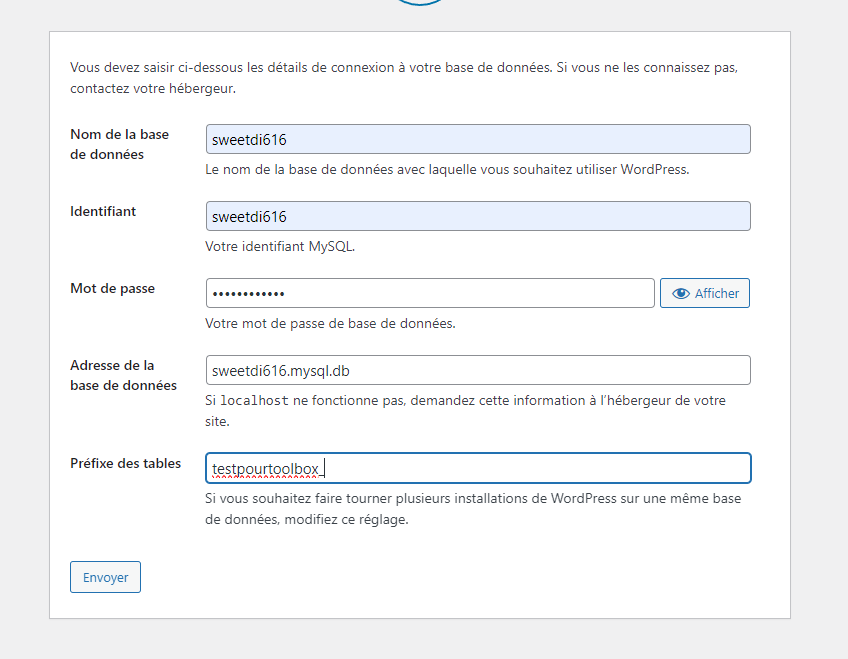848x659 pixels.
Task: Click the "localhost" code text
Action: click(254, 400)
